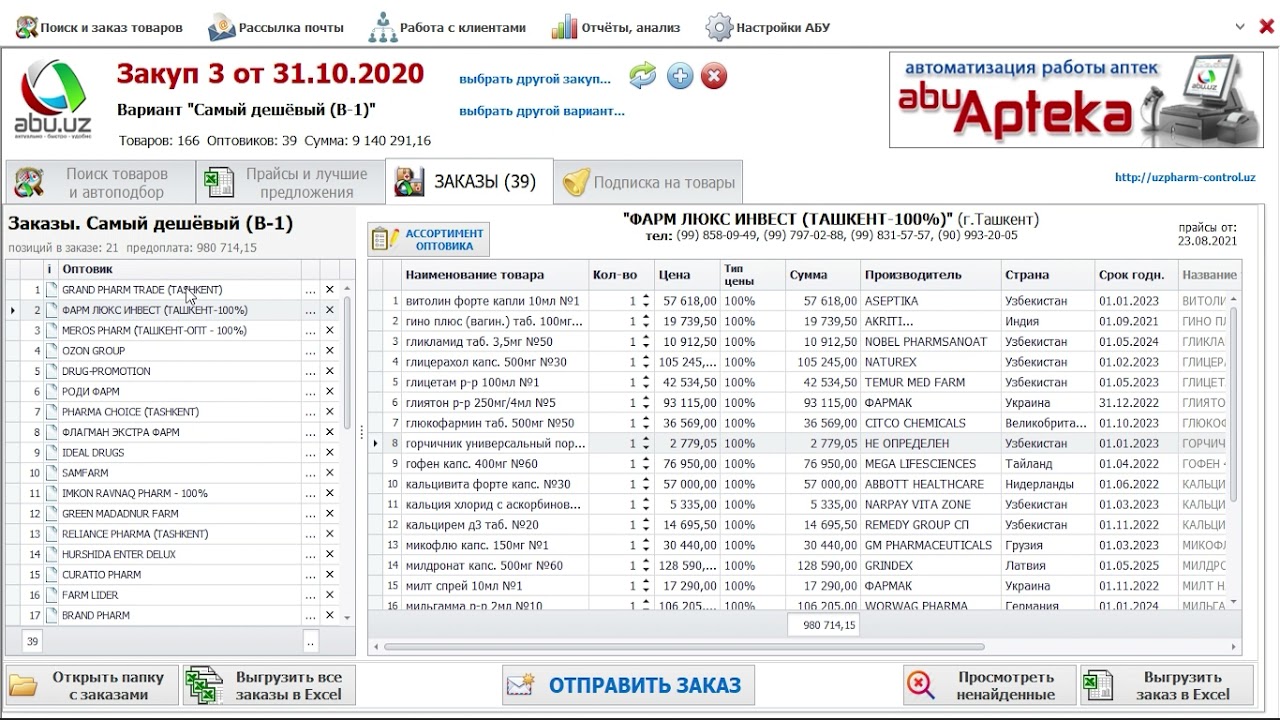1280x720 pixels.
Task: Click the blue add purchase icon
Action: click(x=680, y=76)
